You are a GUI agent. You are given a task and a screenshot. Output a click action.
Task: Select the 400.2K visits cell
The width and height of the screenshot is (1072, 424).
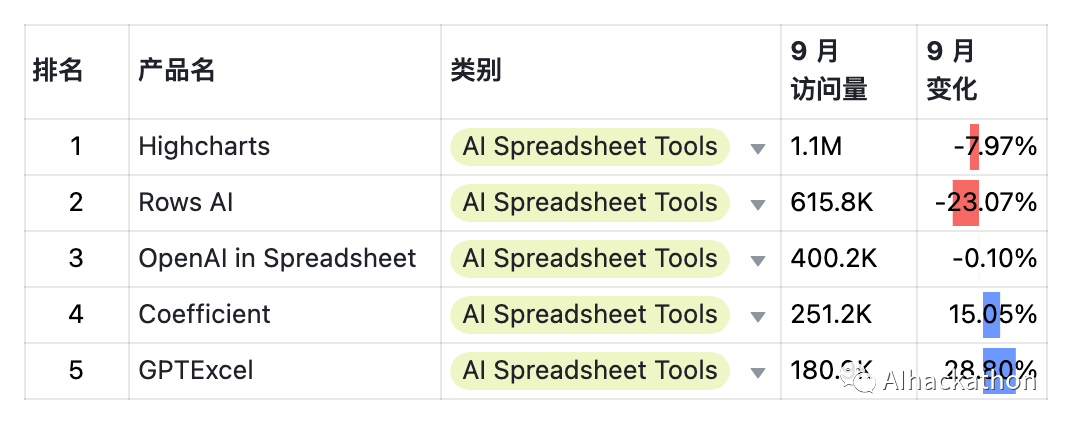tap(849, 259)
